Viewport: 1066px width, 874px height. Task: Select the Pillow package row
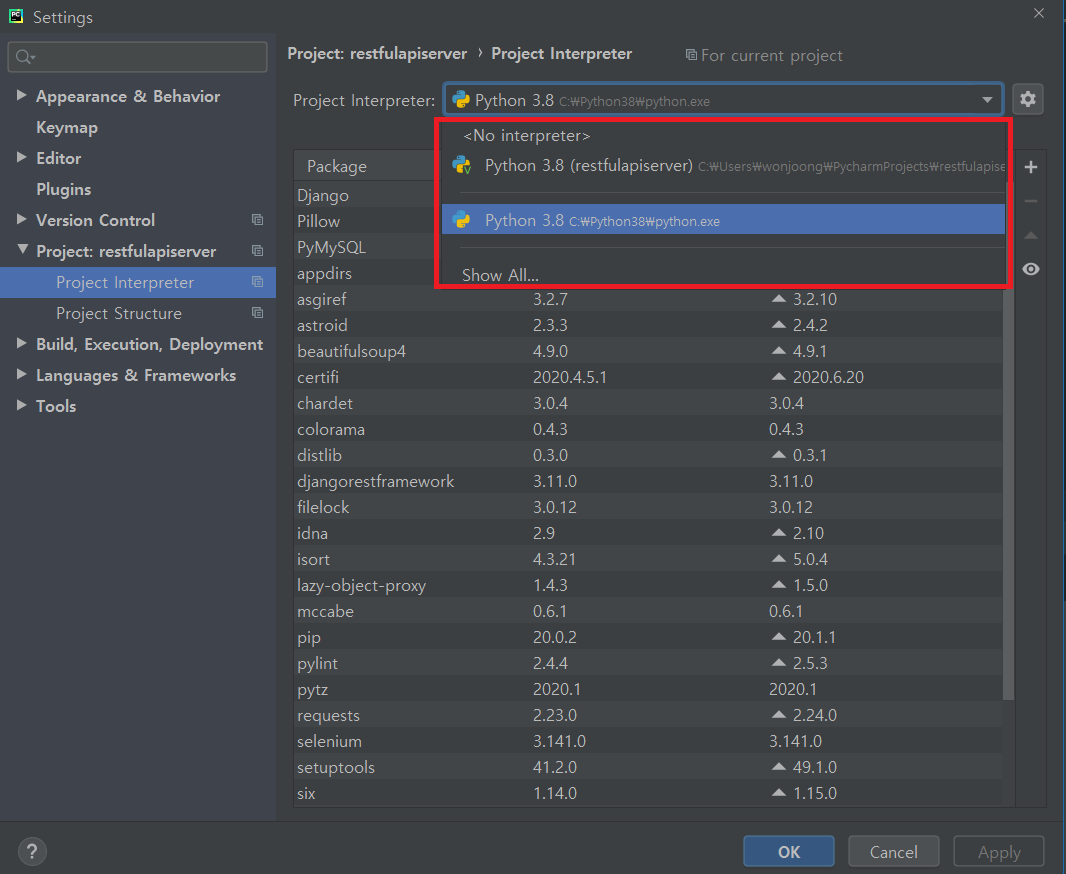[365, 222]
